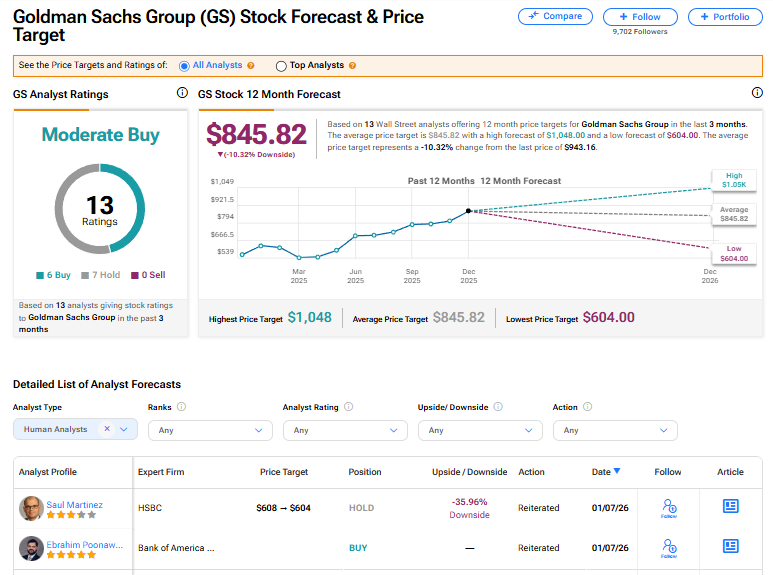Screen dimensions: 773x575
Task: Sort the table by the Date column header
Action: click(605, 472)
